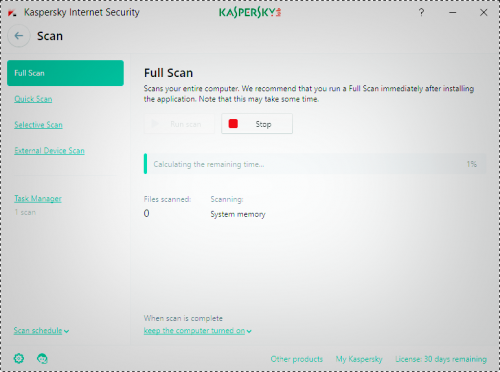Image resolution: width=500 pixels, height=372 pixels.
Task: Click the 'When scan is complete' label
Action: click(183, 318)
